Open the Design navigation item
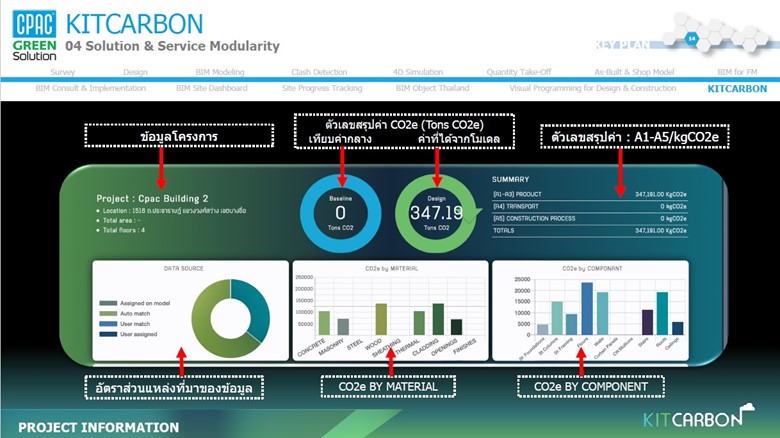The height and width of the screenshot is (438, 780). pyautogui.click(x=135, y=72)
